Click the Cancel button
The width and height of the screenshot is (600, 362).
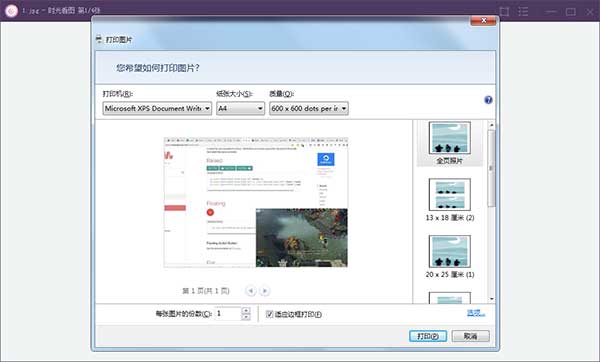[x=470, y=336]
